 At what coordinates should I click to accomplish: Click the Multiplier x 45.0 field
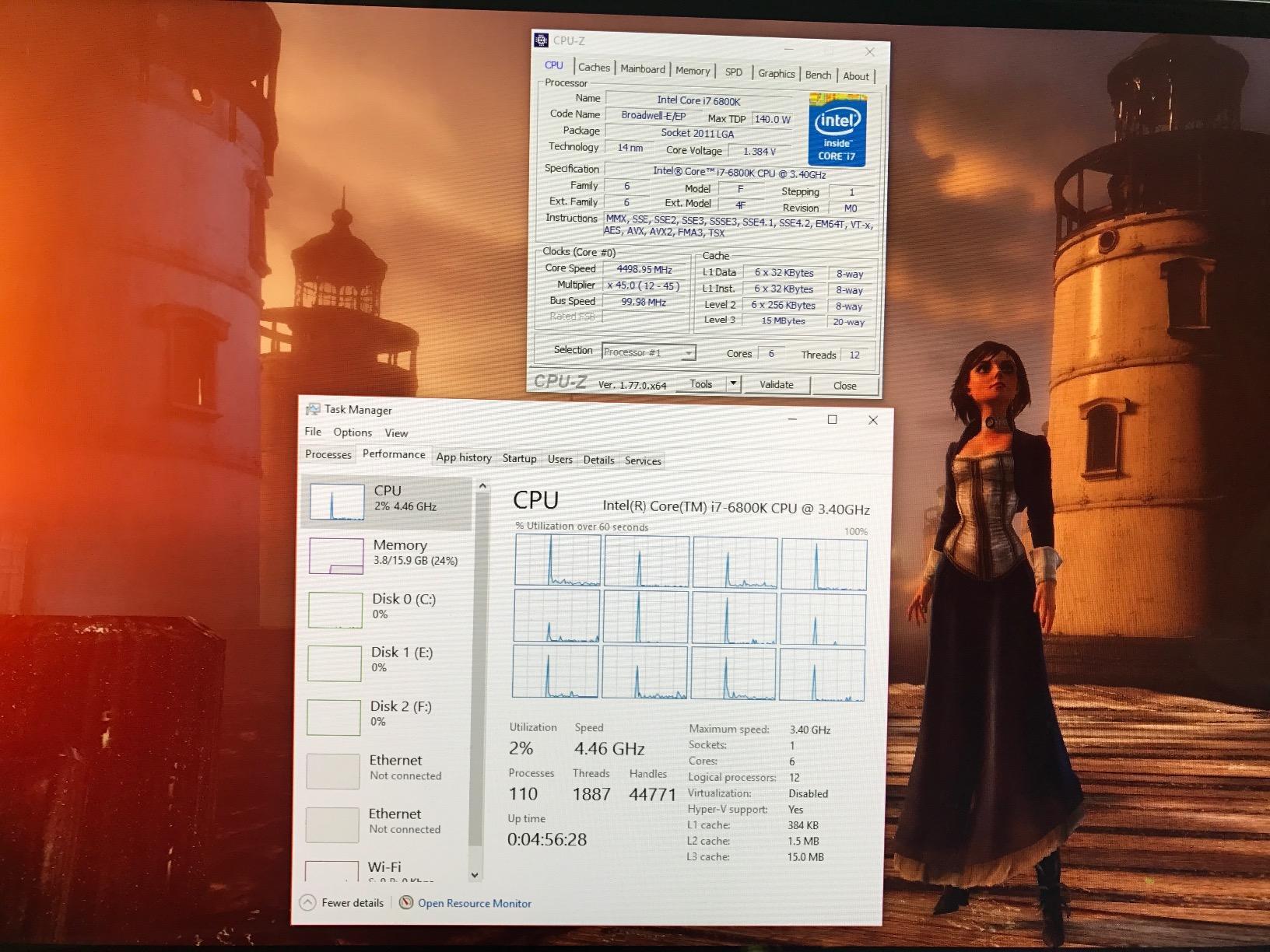(643, 285)
